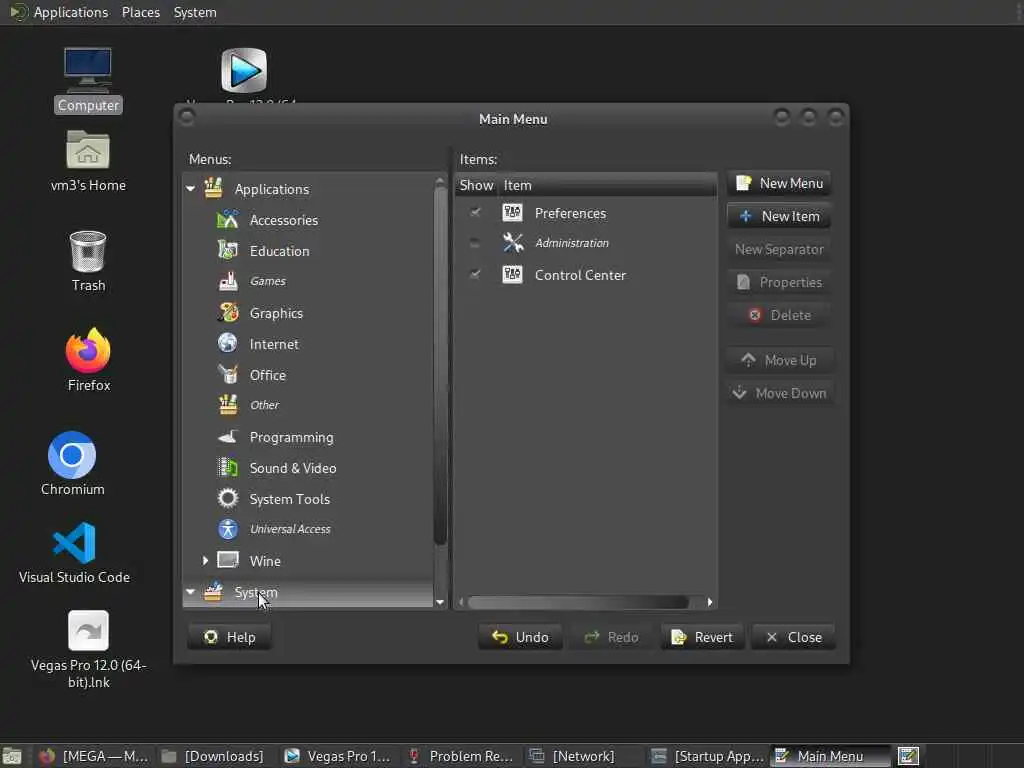Select the Internet tree label
This screenshot has width=1024, height=768.
click(274, 344)
